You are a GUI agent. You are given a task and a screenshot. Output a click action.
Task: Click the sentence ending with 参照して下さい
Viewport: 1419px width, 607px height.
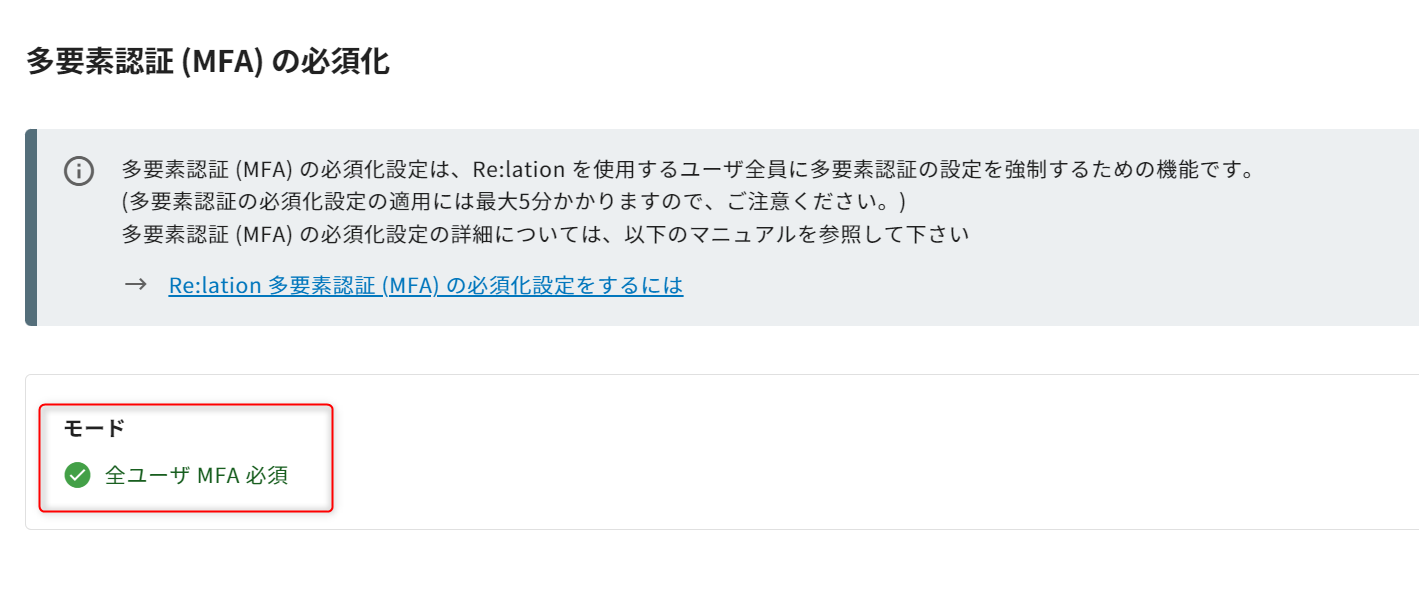point(545,234)
